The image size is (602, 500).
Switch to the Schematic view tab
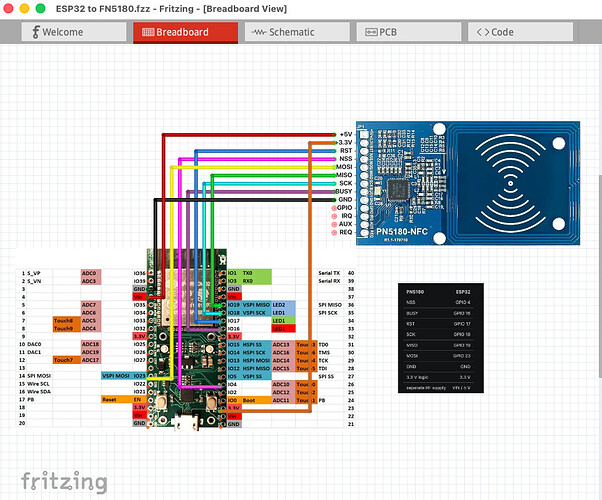tap(297, 32)
